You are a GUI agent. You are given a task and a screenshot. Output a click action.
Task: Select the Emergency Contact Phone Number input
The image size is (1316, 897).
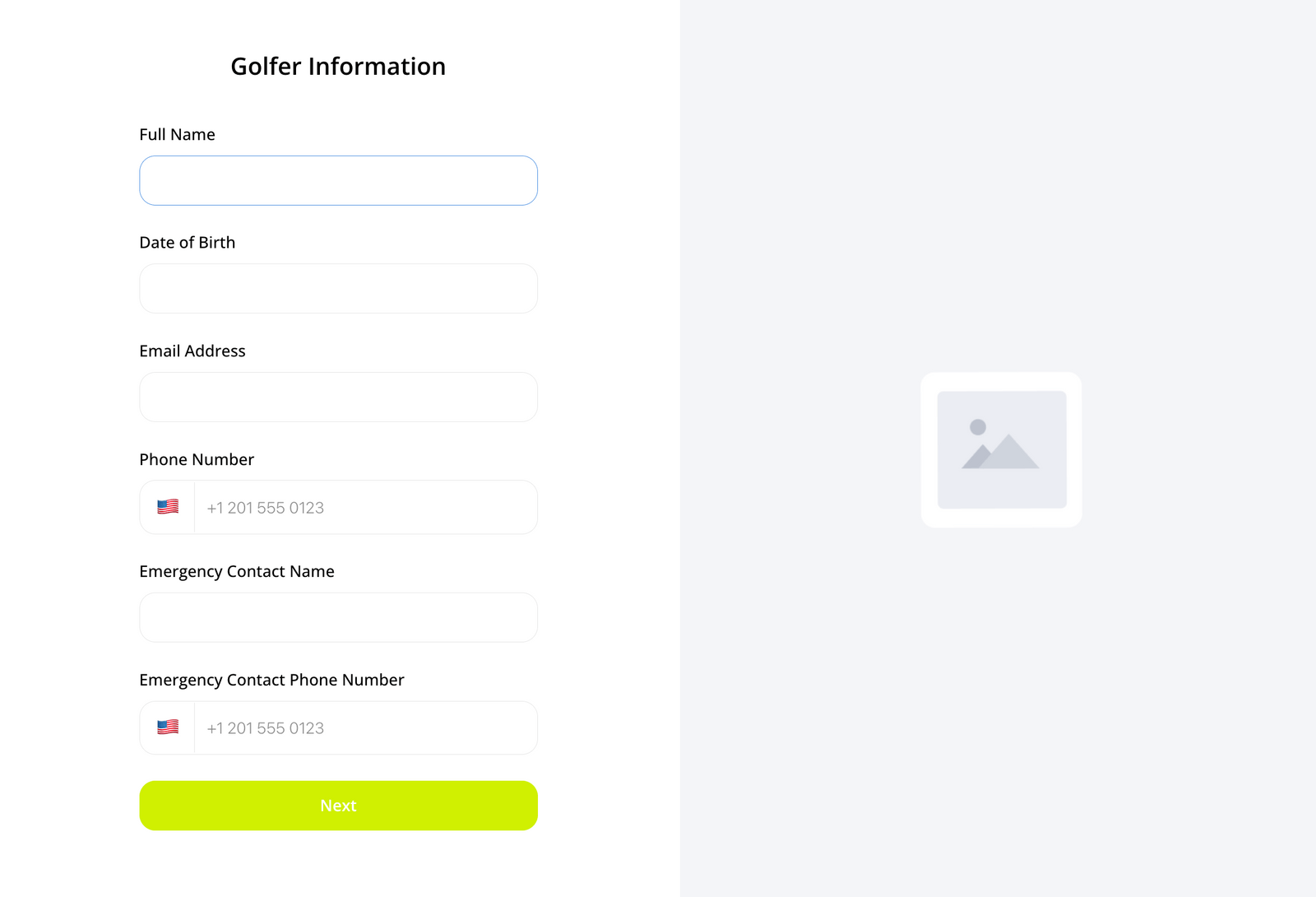366,727
